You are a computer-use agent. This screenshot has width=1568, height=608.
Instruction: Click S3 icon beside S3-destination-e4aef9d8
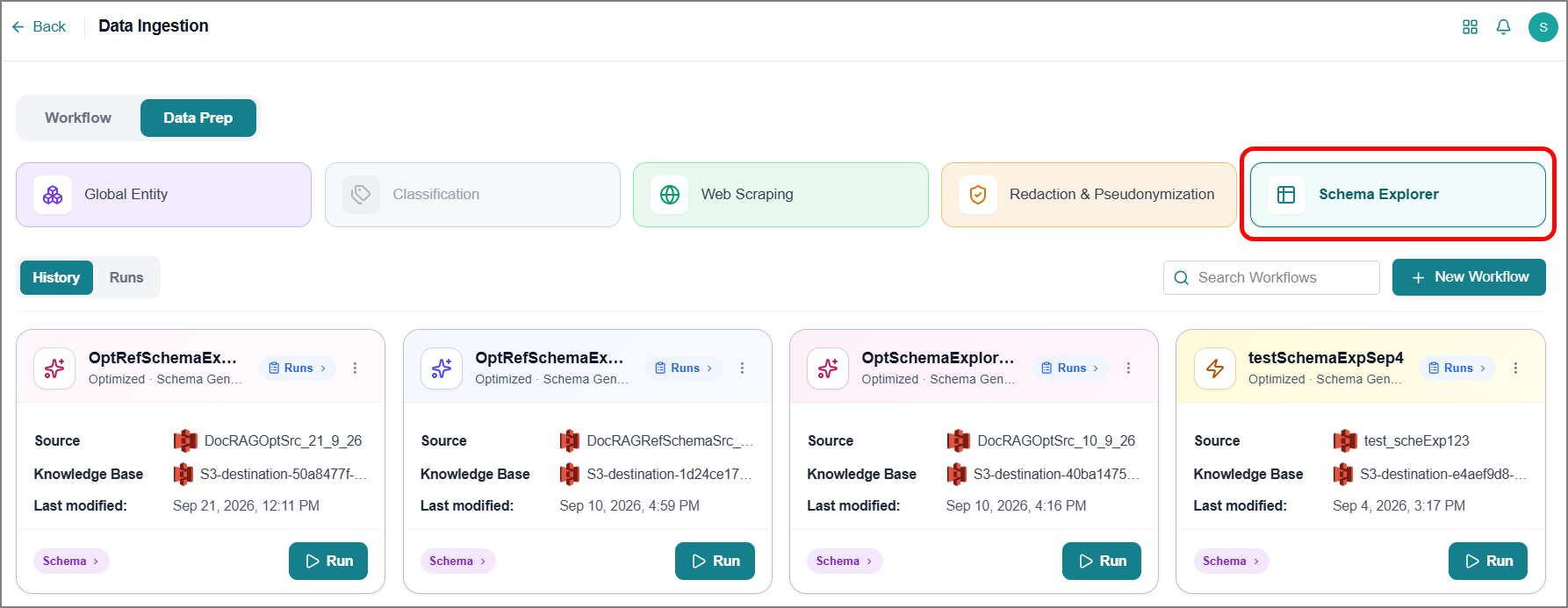click(1343, 475)
